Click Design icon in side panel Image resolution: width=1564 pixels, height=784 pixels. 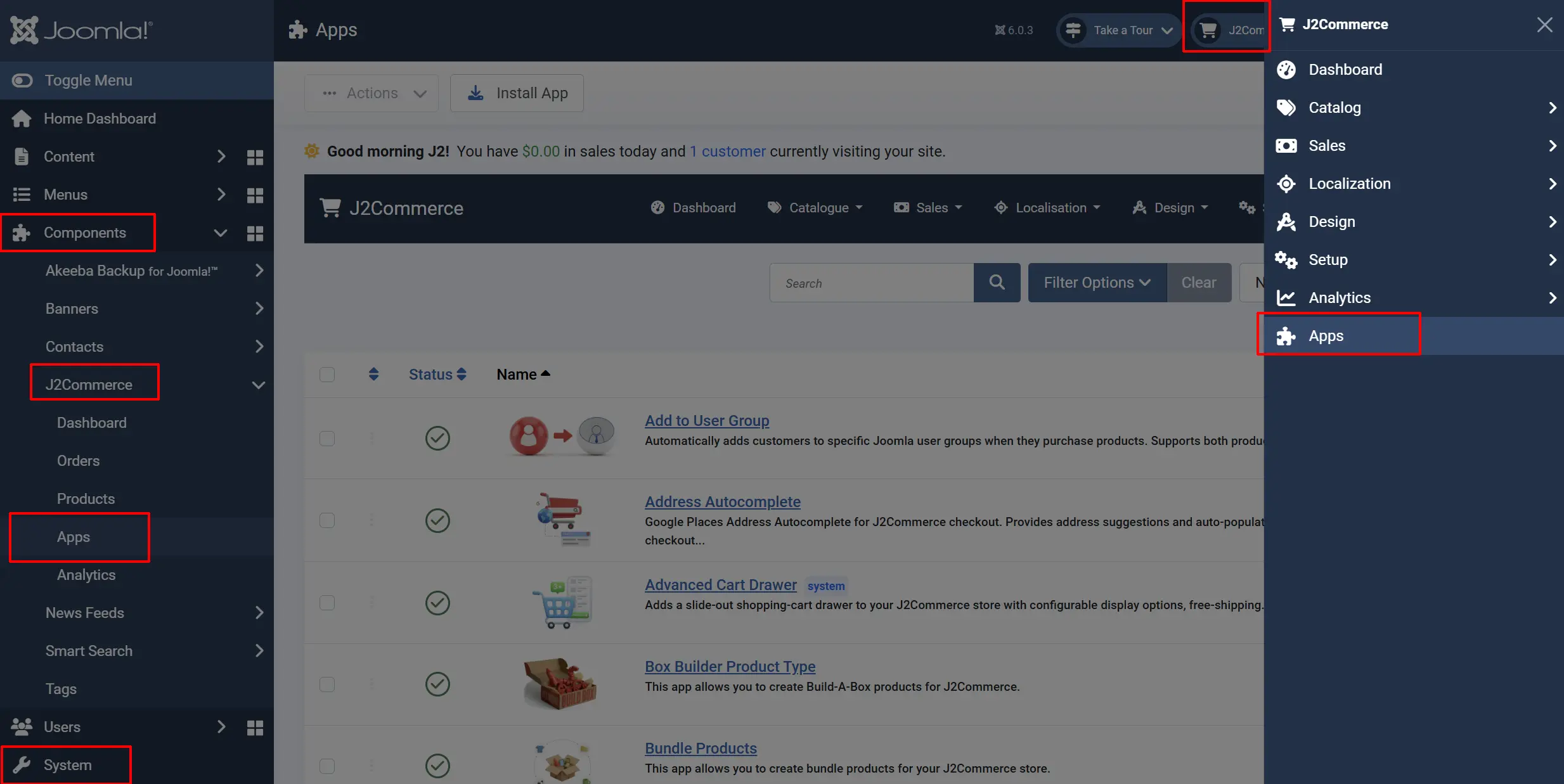click(x=1286, y=222)
